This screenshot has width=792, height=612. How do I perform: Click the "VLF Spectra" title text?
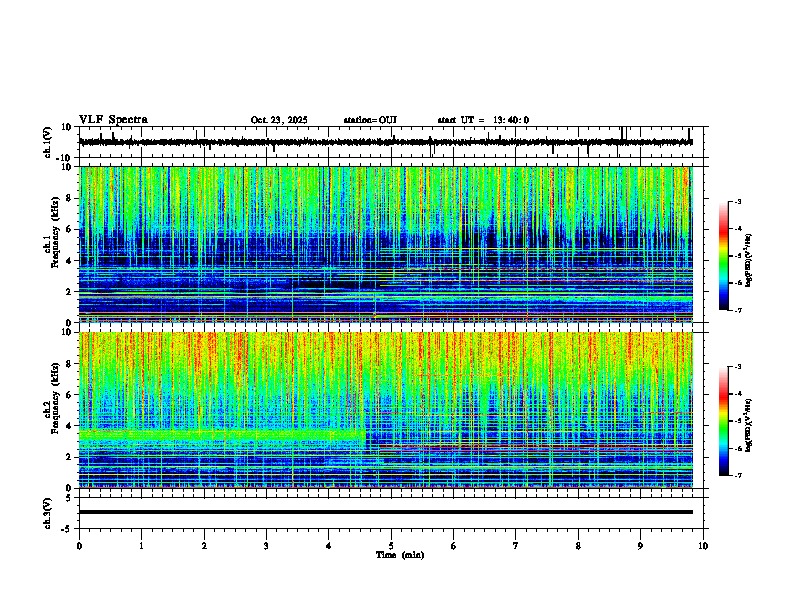[113, 120]
